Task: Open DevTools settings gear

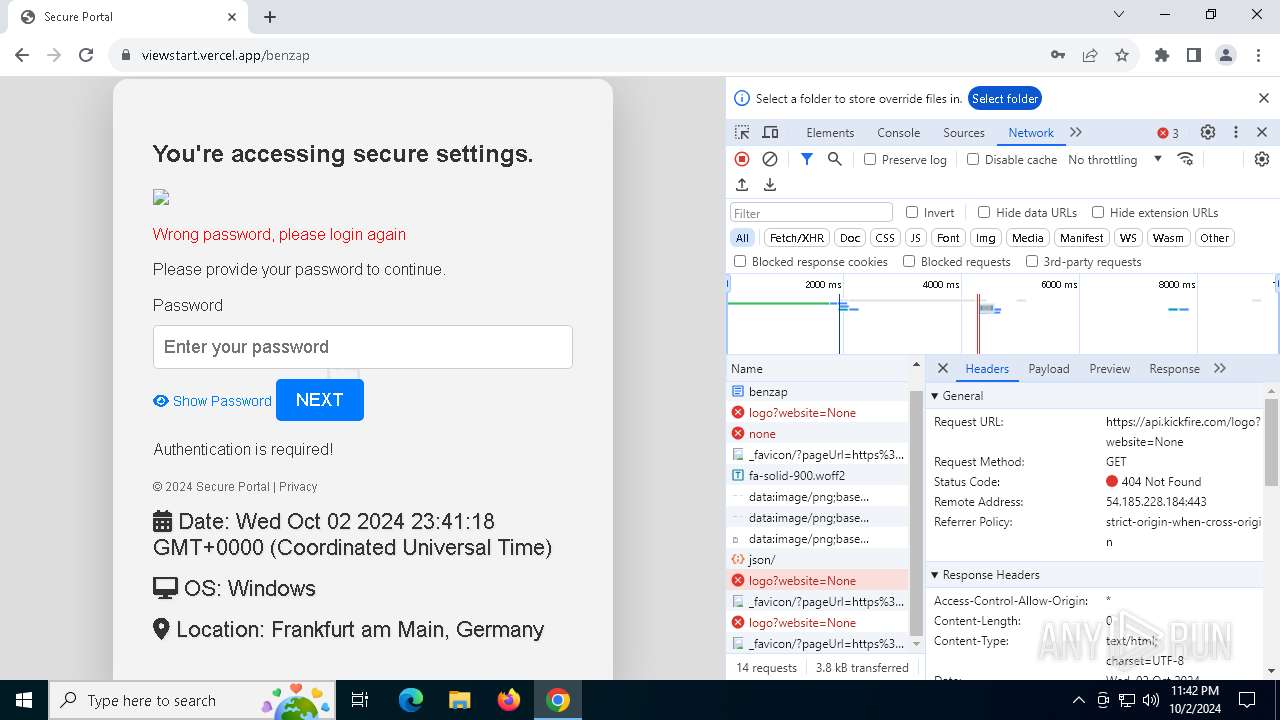Action: click(1208, 132)
